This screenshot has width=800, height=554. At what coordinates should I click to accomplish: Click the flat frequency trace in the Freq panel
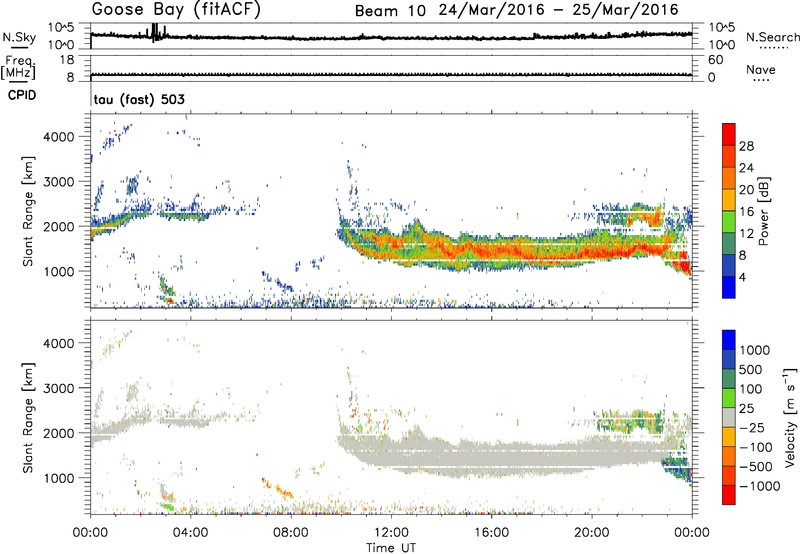click(391, 75)
